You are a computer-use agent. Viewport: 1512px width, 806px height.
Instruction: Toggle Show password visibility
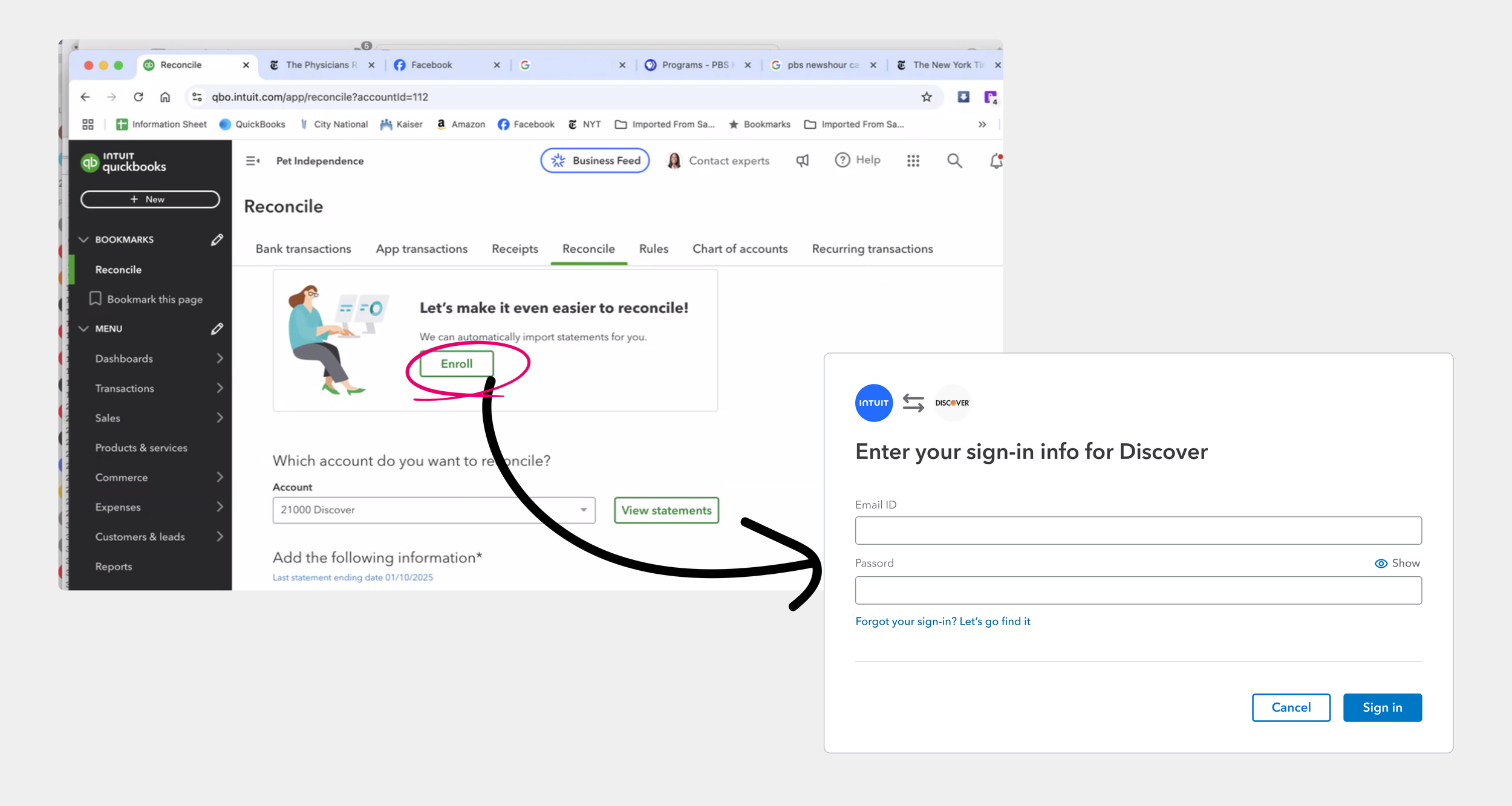pos(1397,563)
